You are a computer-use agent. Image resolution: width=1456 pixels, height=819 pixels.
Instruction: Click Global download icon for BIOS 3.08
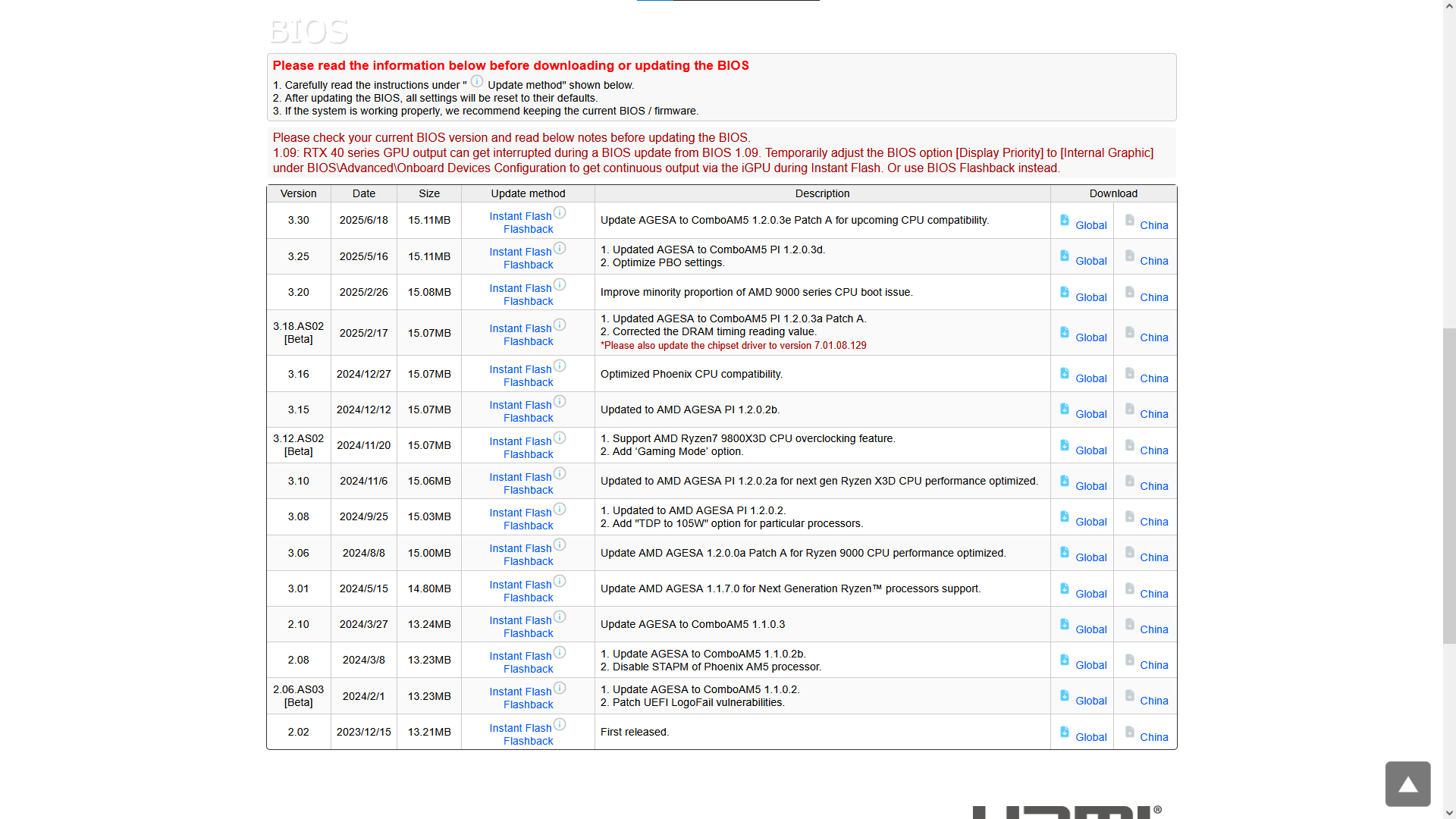click(x=1065, y=516)
